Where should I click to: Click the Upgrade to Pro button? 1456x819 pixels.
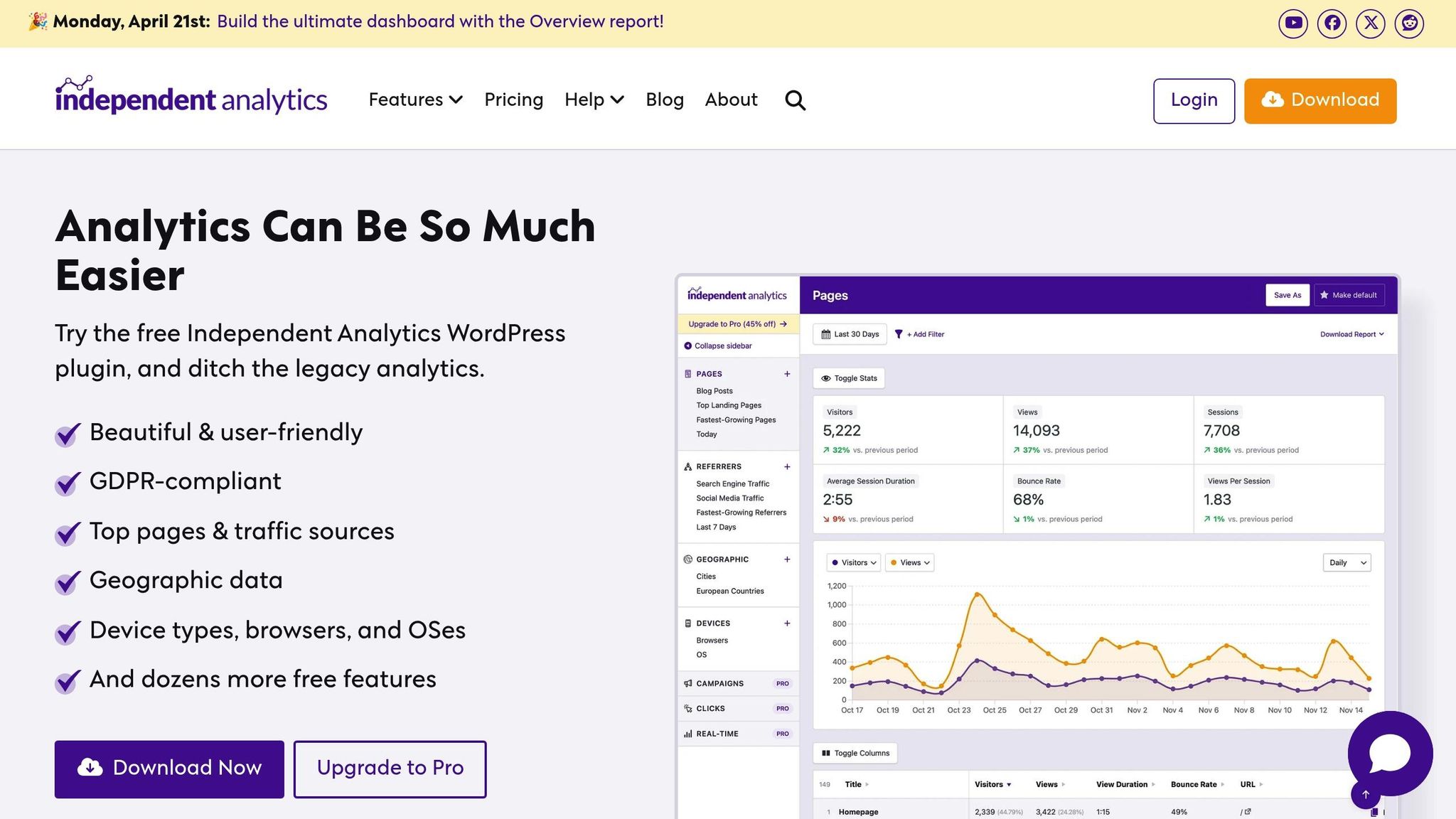click(390, 768)
